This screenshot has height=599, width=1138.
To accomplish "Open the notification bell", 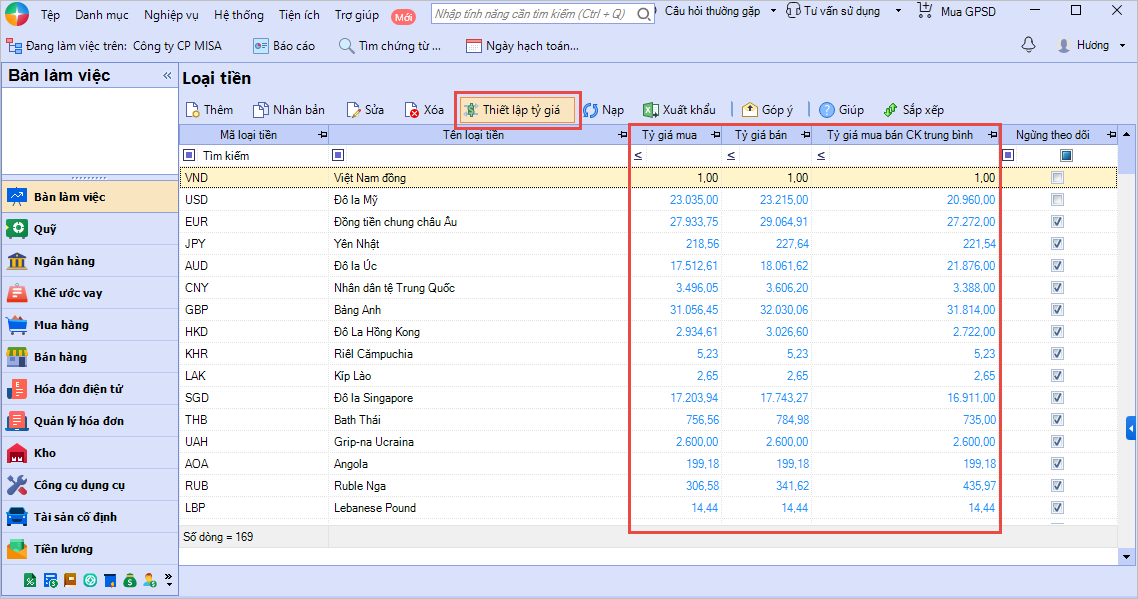I will tap(1028, 46).
